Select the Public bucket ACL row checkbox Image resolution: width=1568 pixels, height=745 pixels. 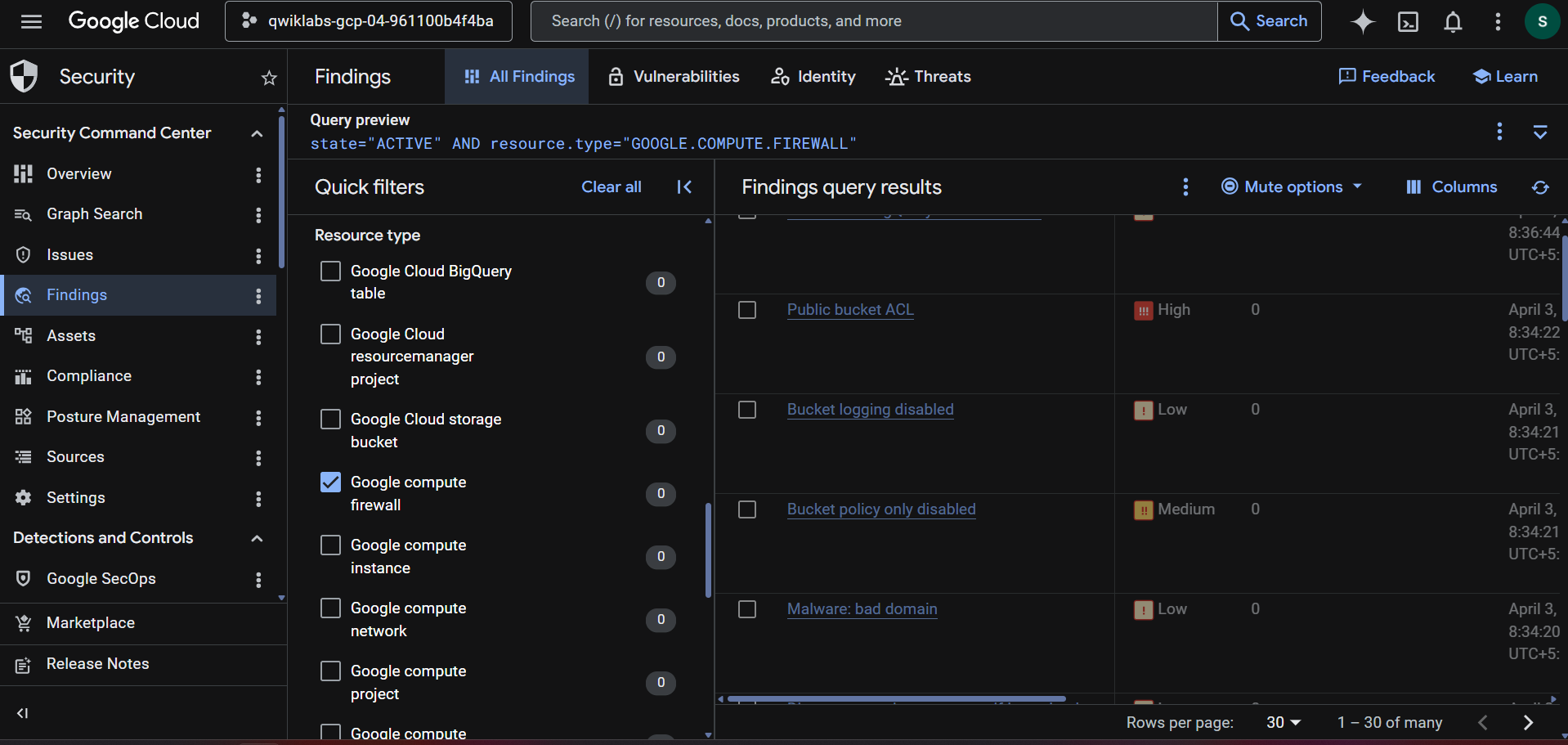747,310
